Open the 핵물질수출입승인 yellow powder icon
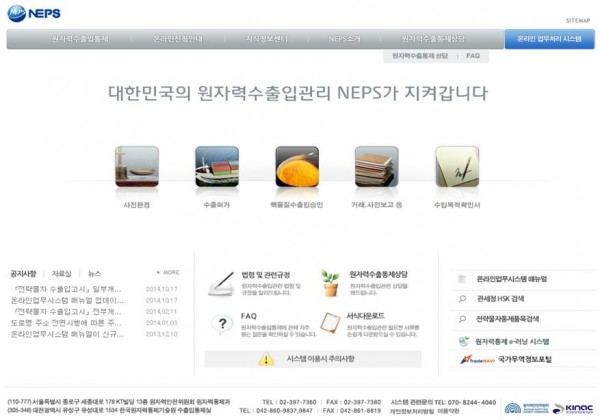 click(297, 167)
